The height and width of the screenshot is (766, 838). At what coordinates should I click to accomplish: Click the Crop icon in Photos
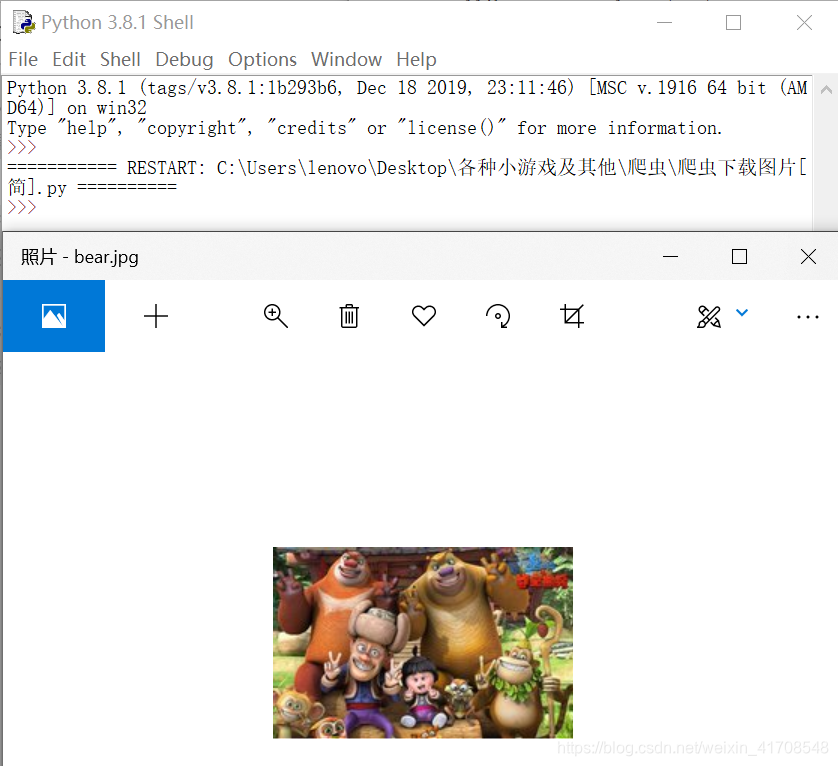coord(572,316)
